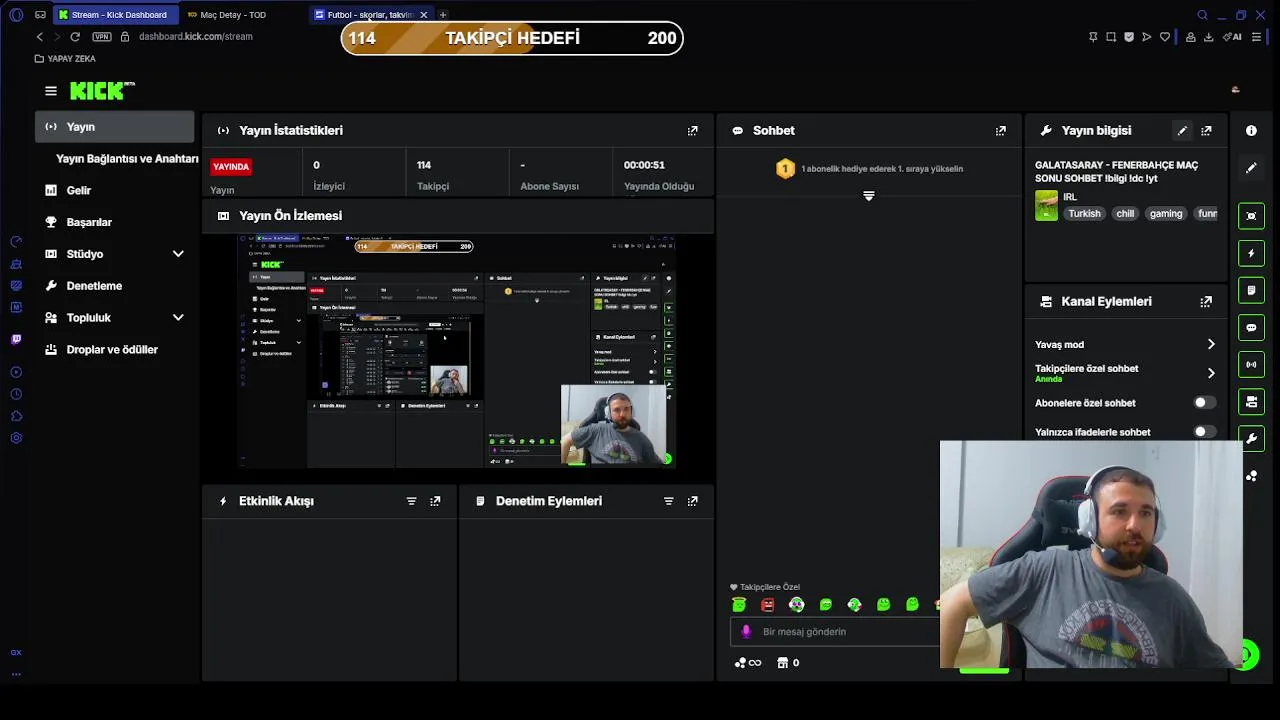Viewport: 1280px width, 720px height.
Task: Open the Kick hamburger menu
Action: pos(51,91)
